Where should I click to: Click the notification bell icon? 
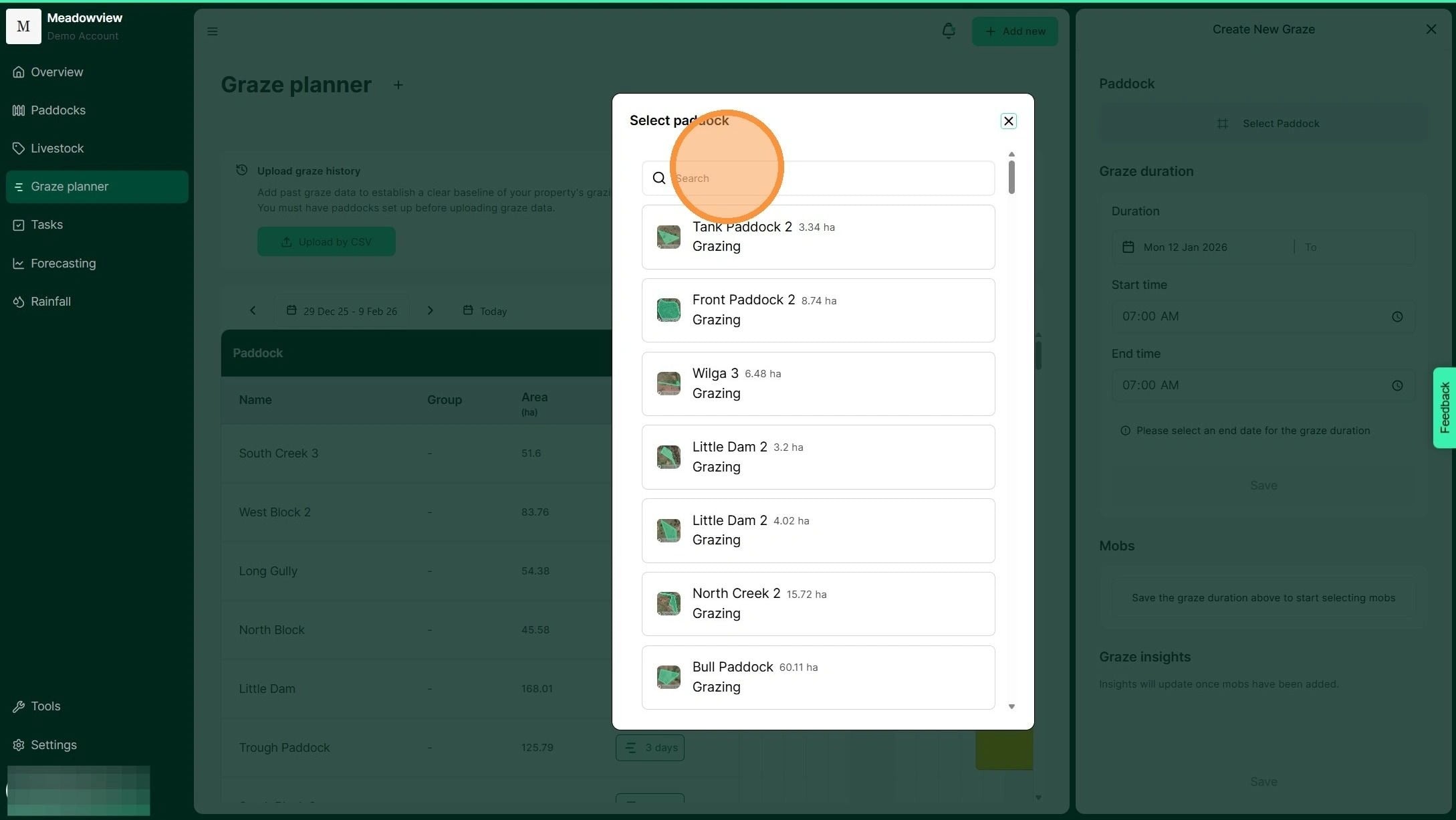click(x=948, y=31)
